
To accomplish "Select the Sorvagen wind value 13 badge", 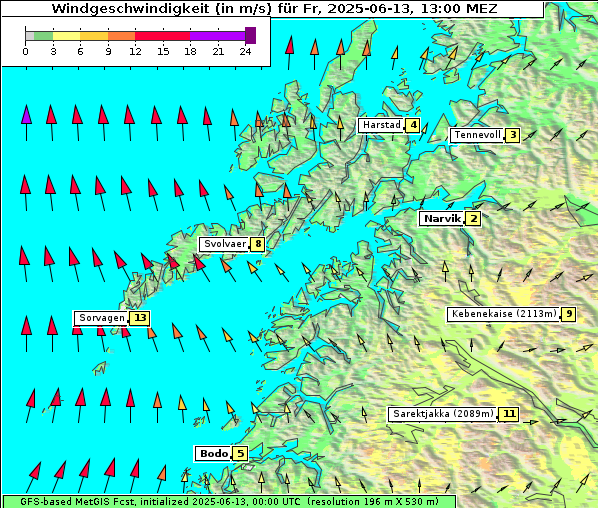I will point(140,318).
